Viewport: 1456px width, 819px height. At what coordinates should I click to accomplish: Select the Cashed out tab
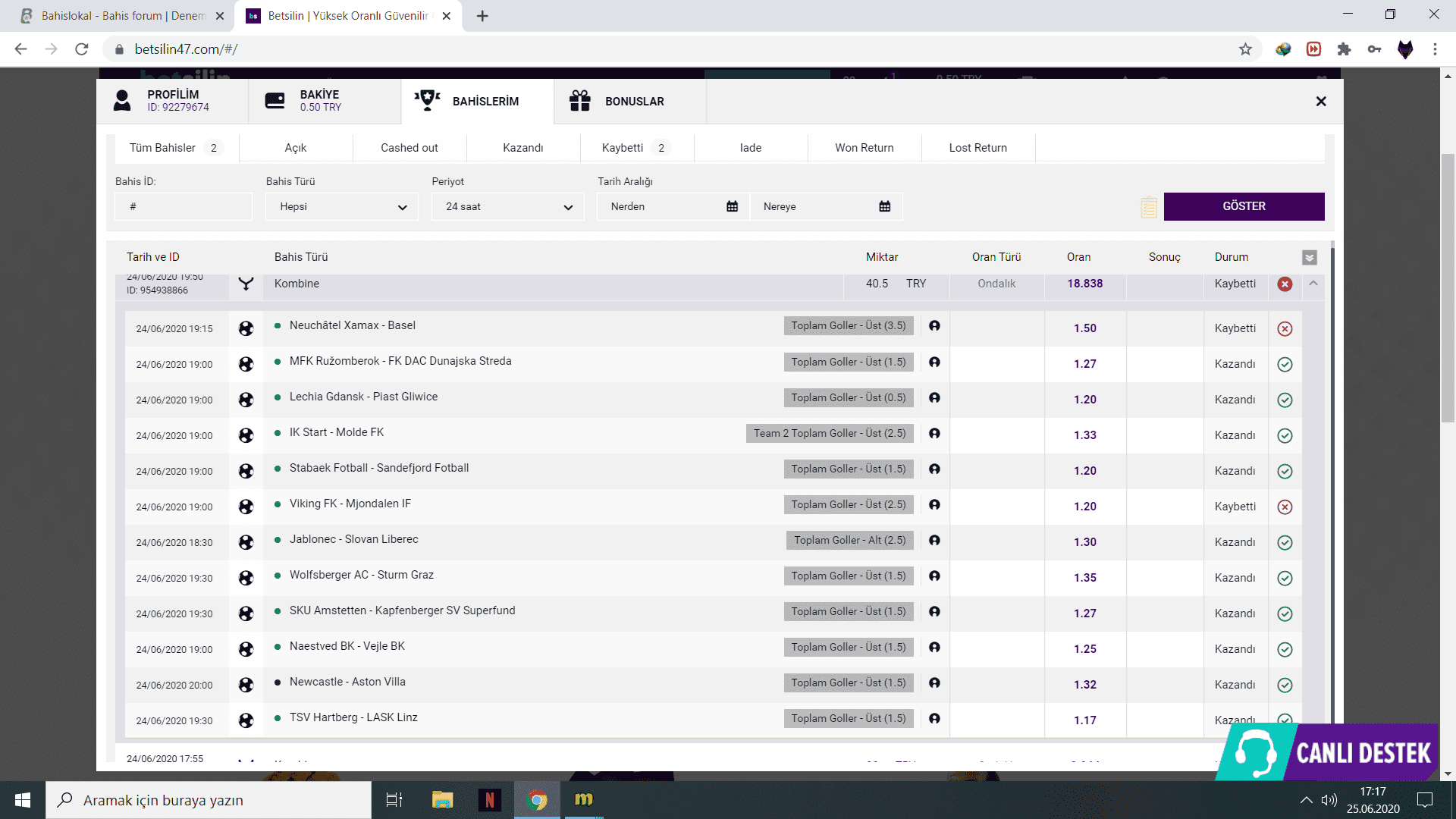tap(409, 148)
